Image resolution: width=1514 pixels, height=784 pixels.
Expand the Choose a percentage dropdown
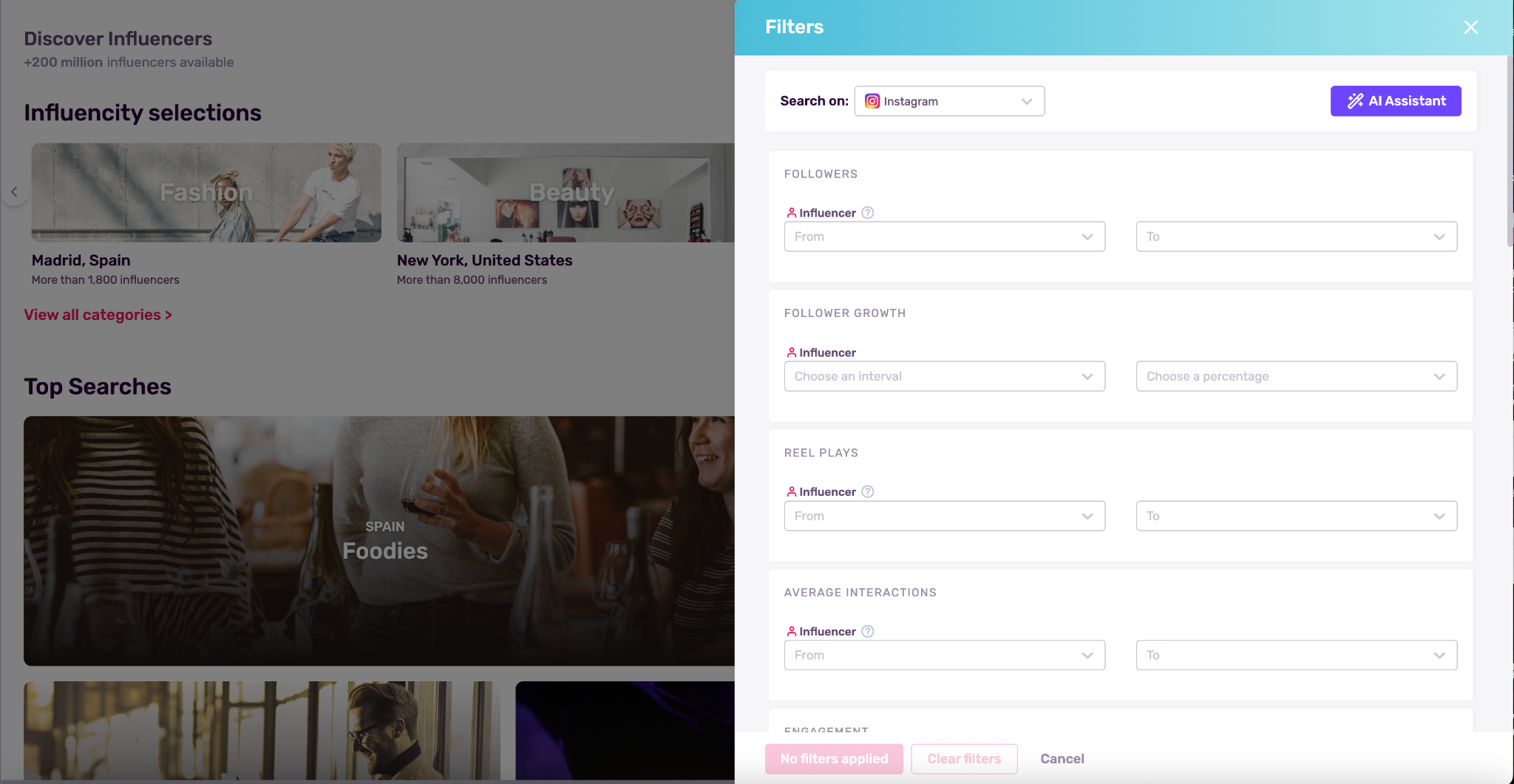(1296, 376)
